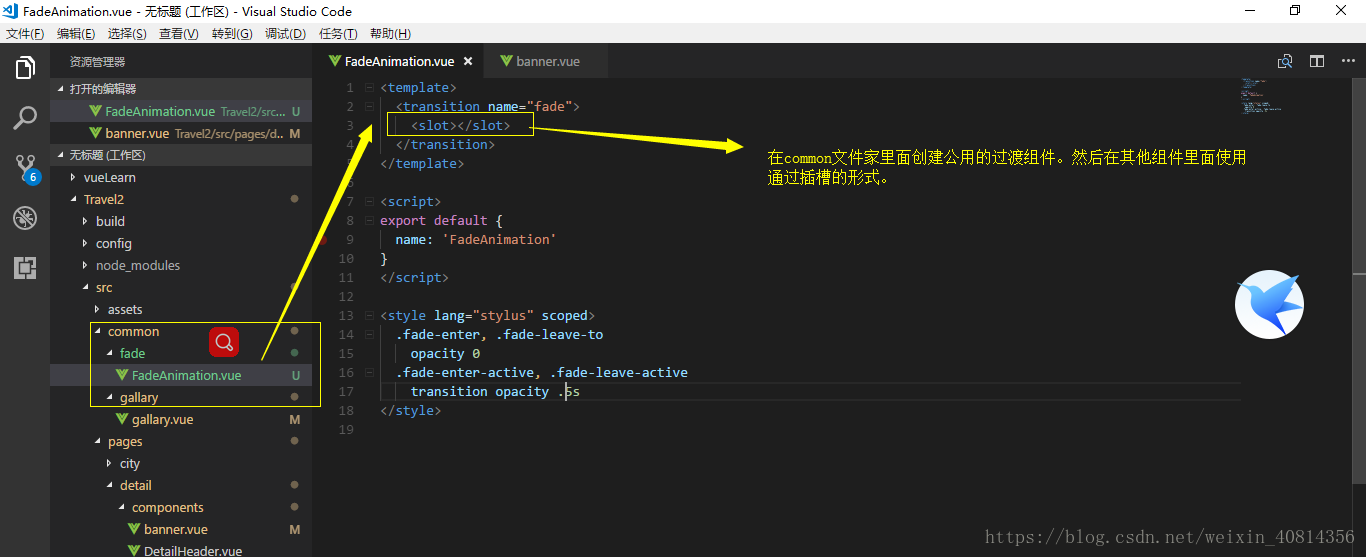The image size is (1366, 557).
Task: Click the Vue icon of banner.vue tab
Action: [x=506, y=61]
